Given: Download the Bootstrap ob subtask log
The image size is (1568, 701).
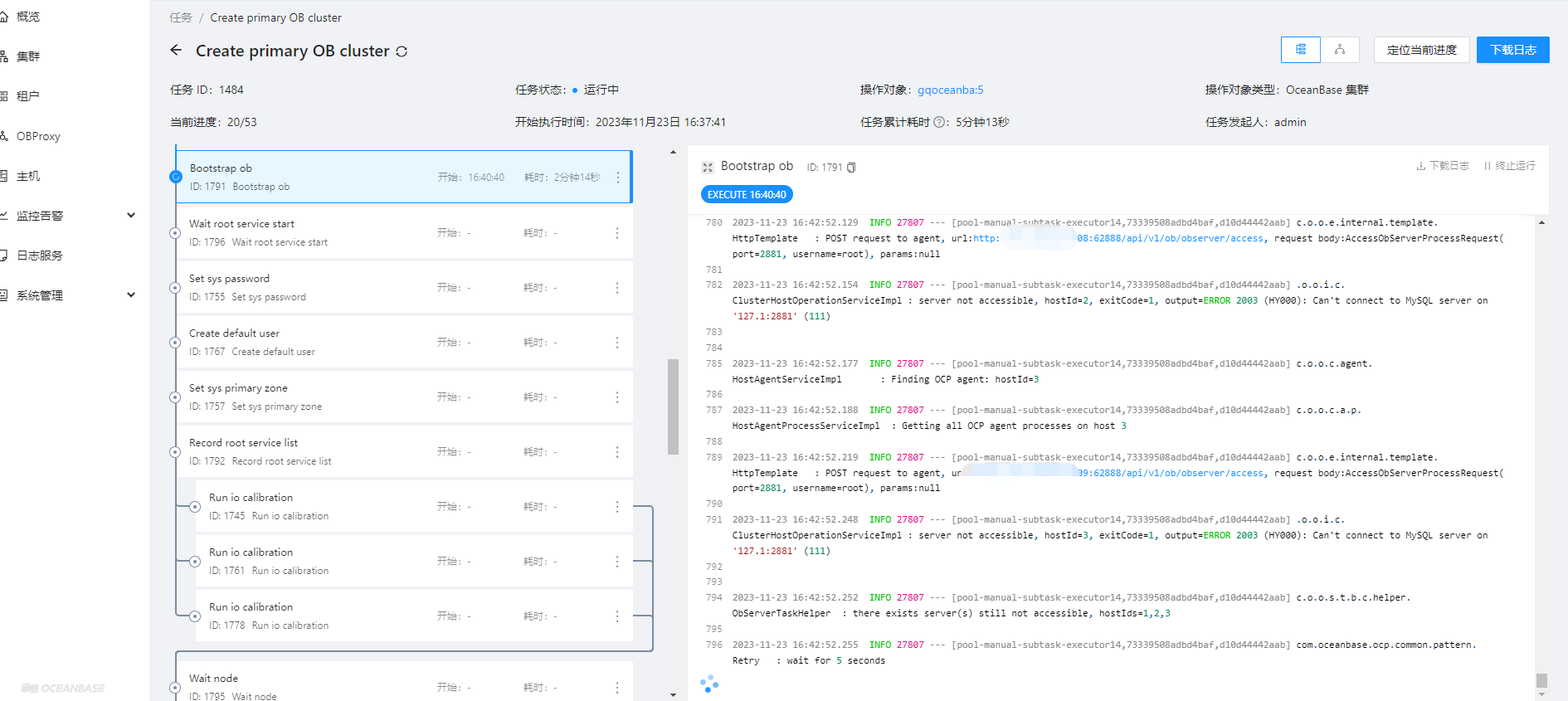Looking at the screenshot, I should [x=1443, y=166].
